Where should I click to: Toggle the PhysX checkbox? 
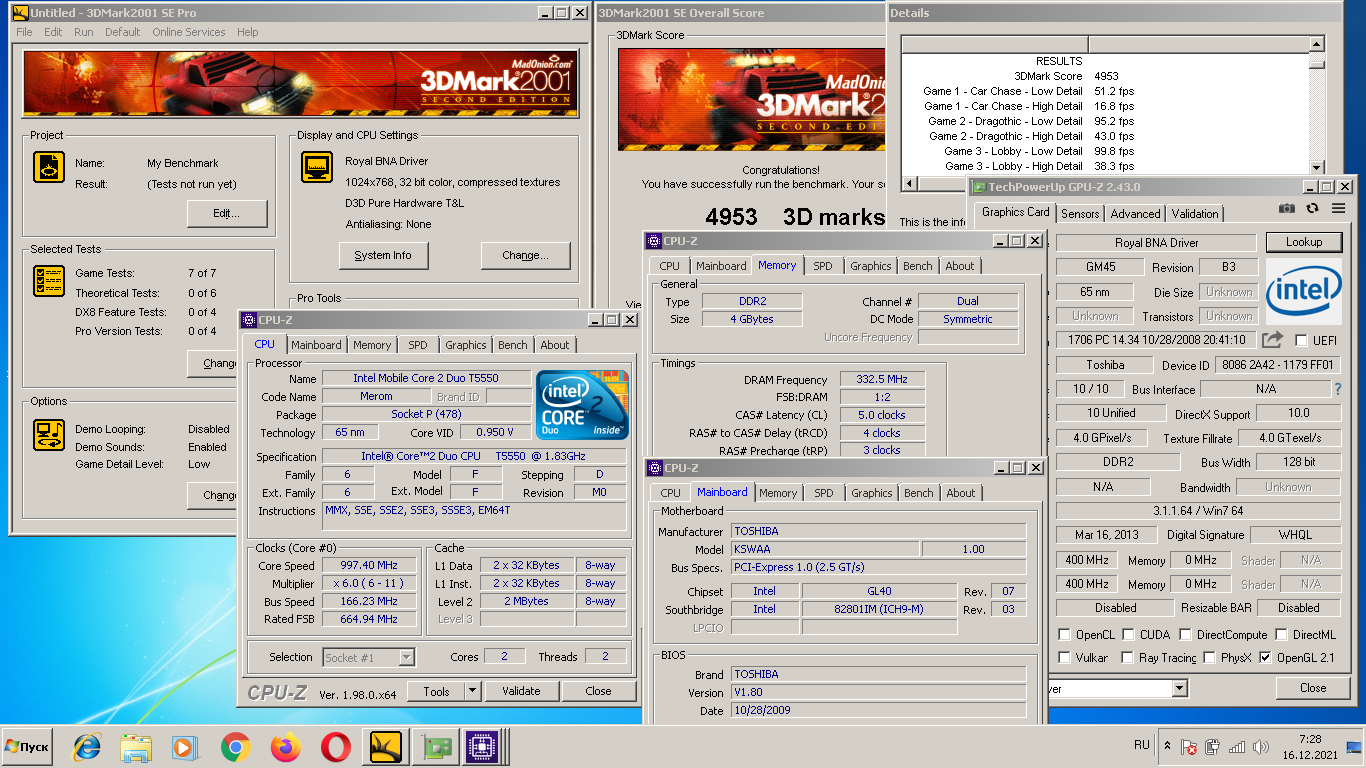(x=1209, y=658)
